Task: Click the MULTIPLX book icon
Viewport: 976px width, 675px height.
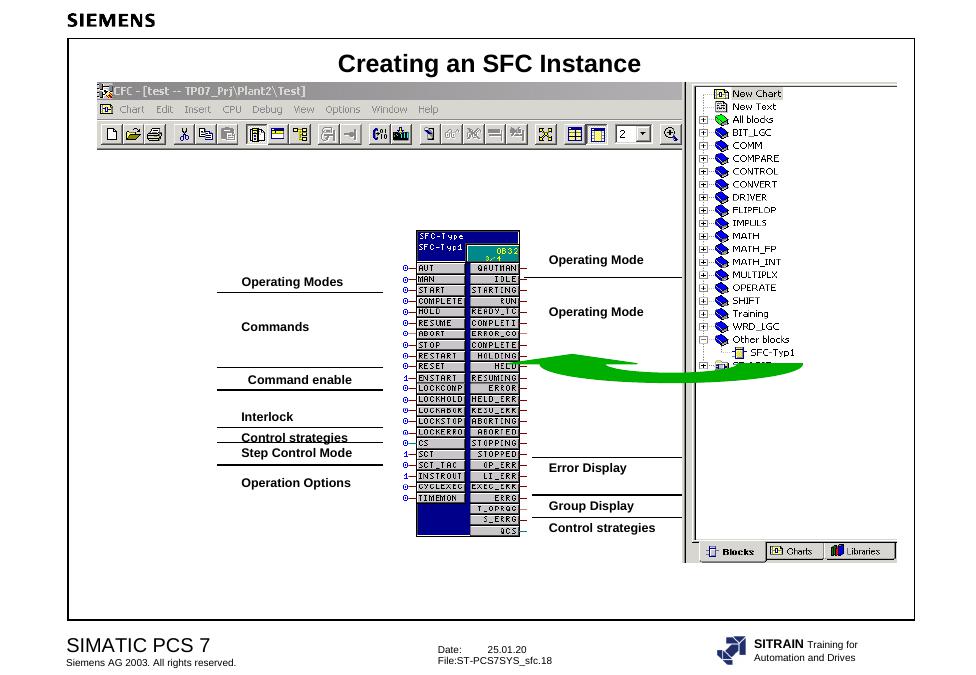Action: (721, 275)
